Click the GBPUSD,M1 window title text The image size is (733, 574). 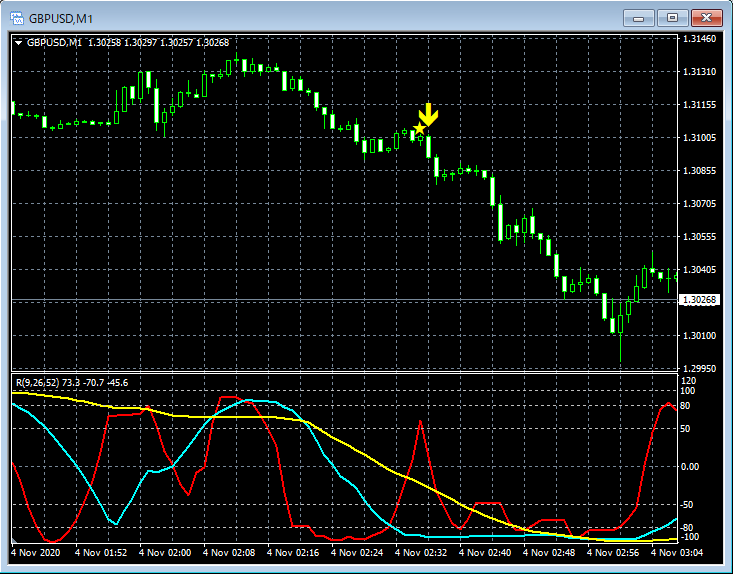(x=61, y=19)
